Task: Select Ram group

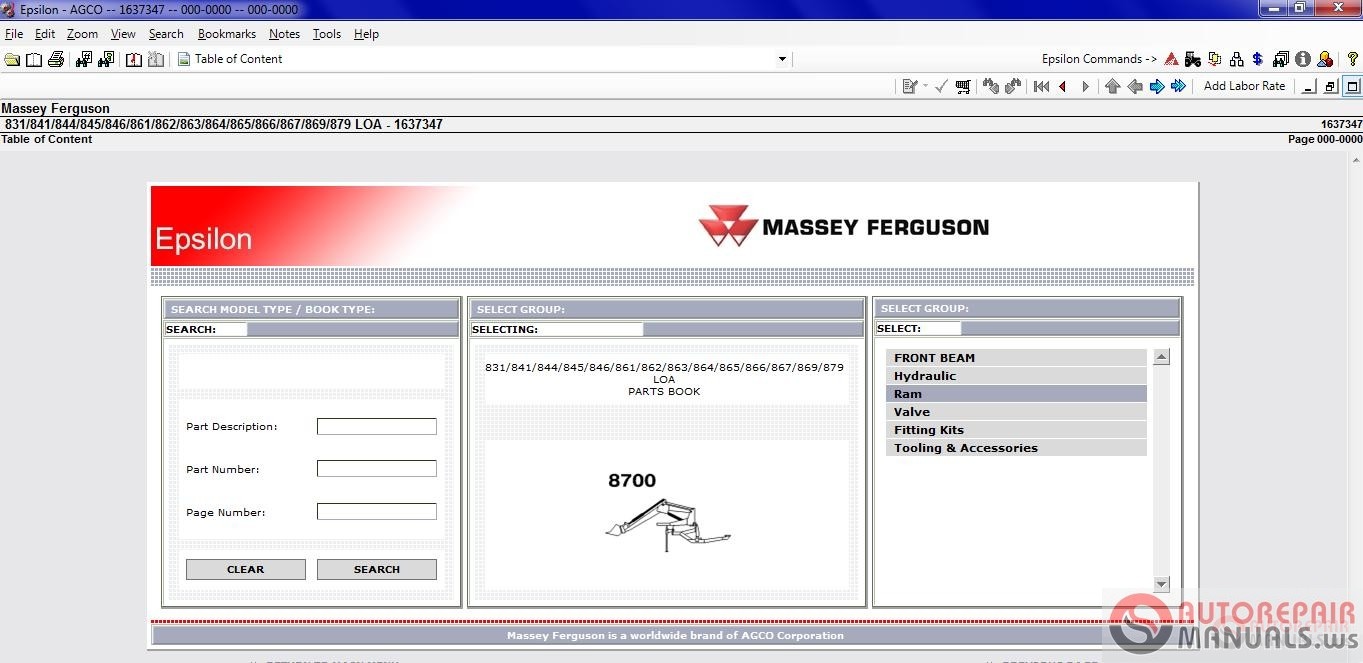Action: tap(1016, 394)
